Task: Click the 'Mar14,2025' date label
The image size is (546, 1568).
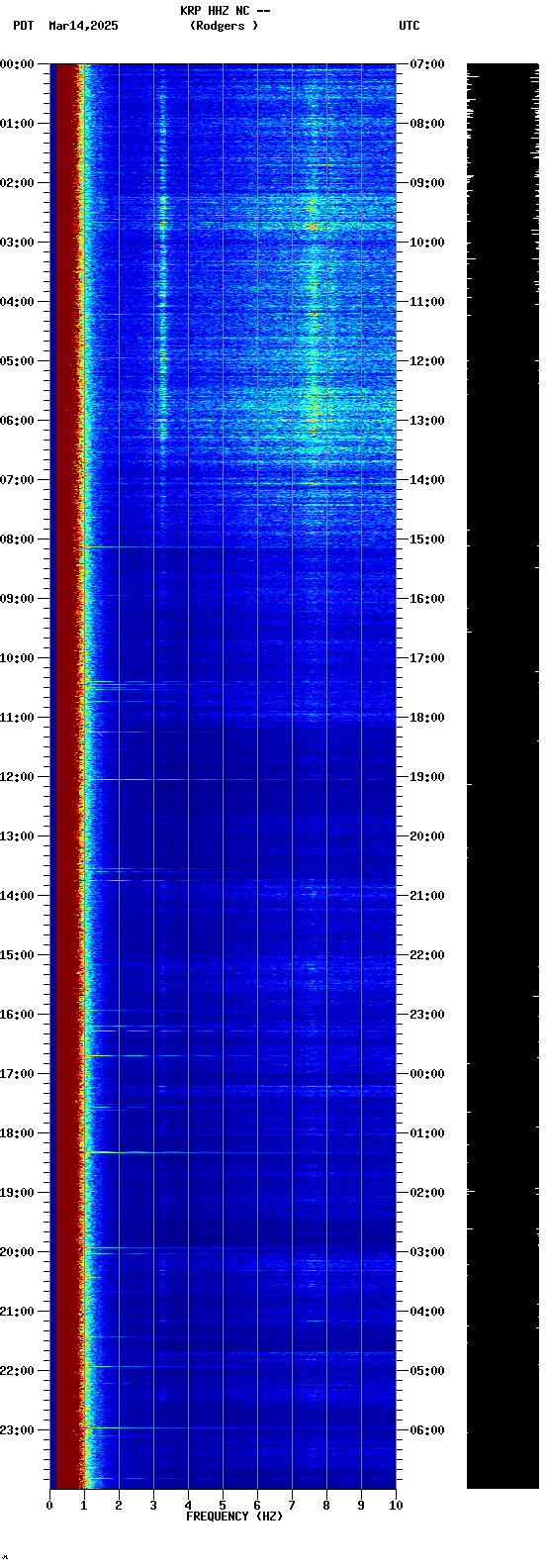Action: point(83,26)
